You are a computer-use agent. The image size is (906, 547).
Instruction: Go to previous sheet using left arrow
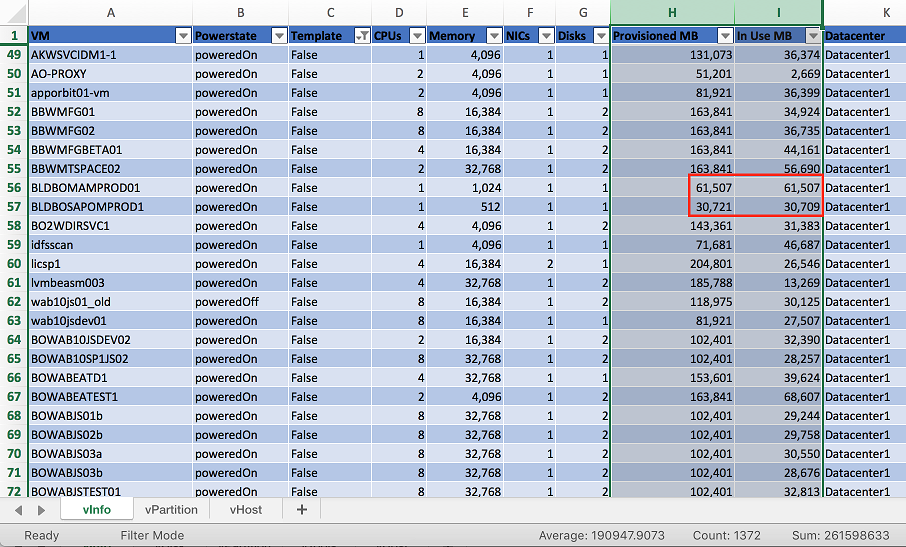pyautogui.click(x=18, y=510)
